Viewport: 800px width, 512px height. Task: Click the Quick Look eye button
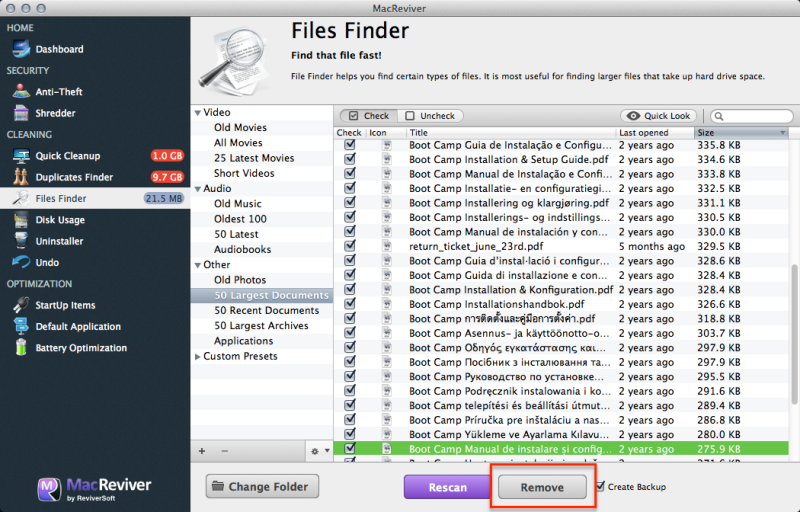(660, 116)
